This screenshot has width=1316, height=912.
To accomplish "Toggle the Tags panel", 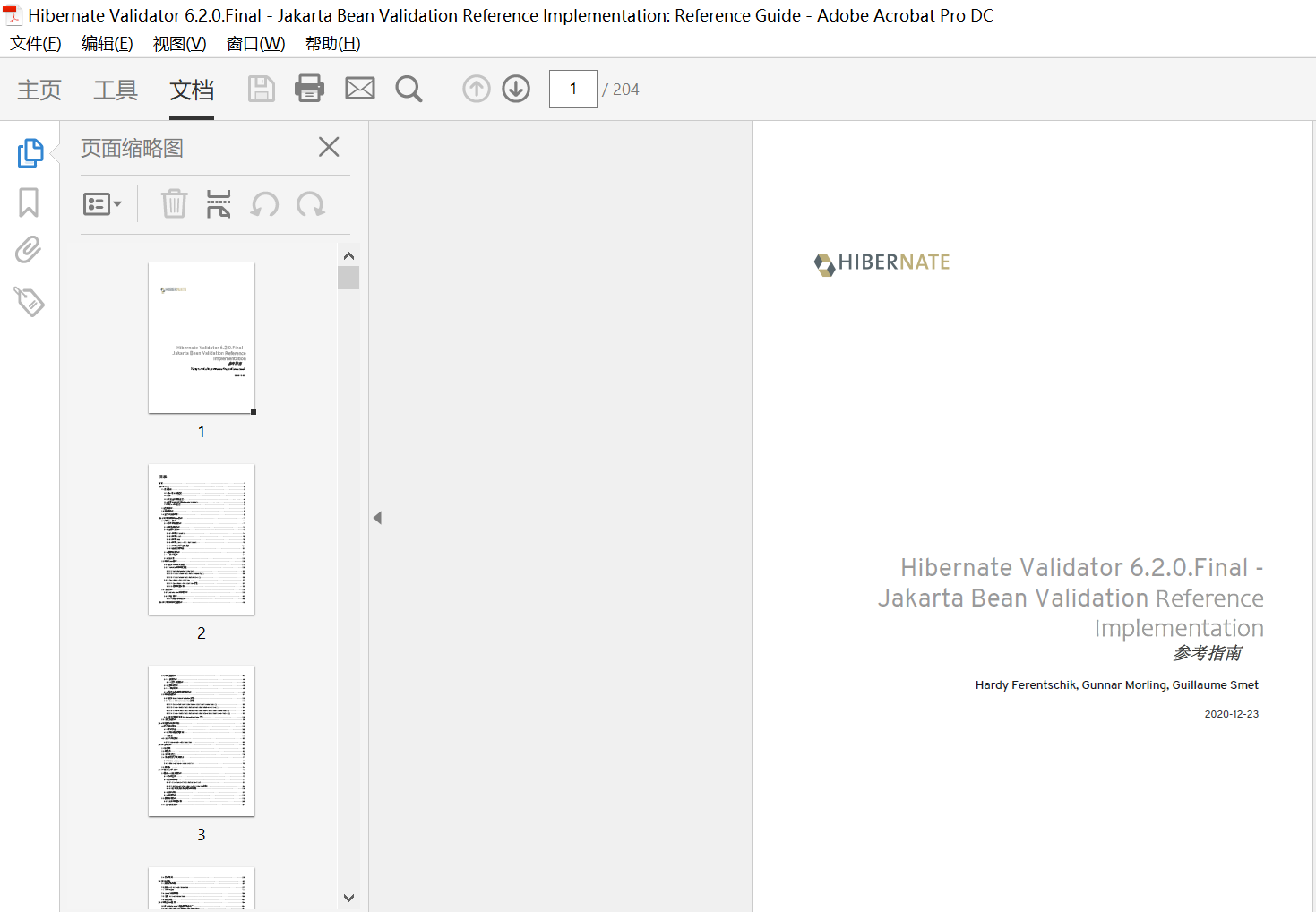I will [30, 302].
